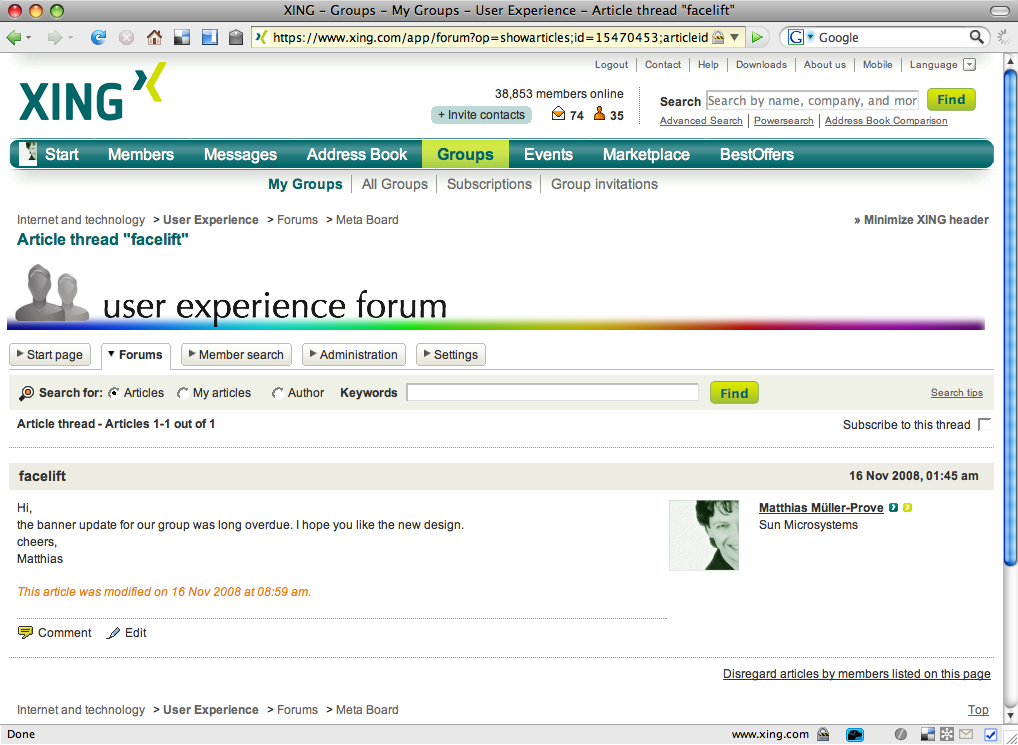
Task: Click the vertical scrollbar thumb
Action: tap(1010, 316)
